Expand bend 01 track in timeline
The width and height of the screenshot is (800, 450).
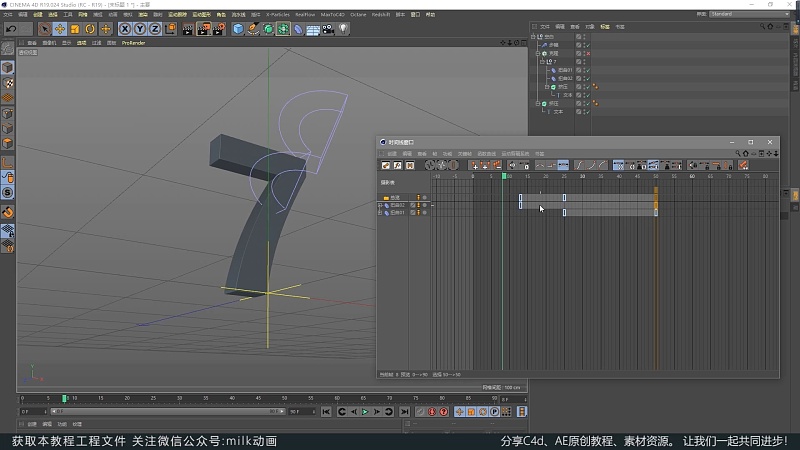point(380,213)
